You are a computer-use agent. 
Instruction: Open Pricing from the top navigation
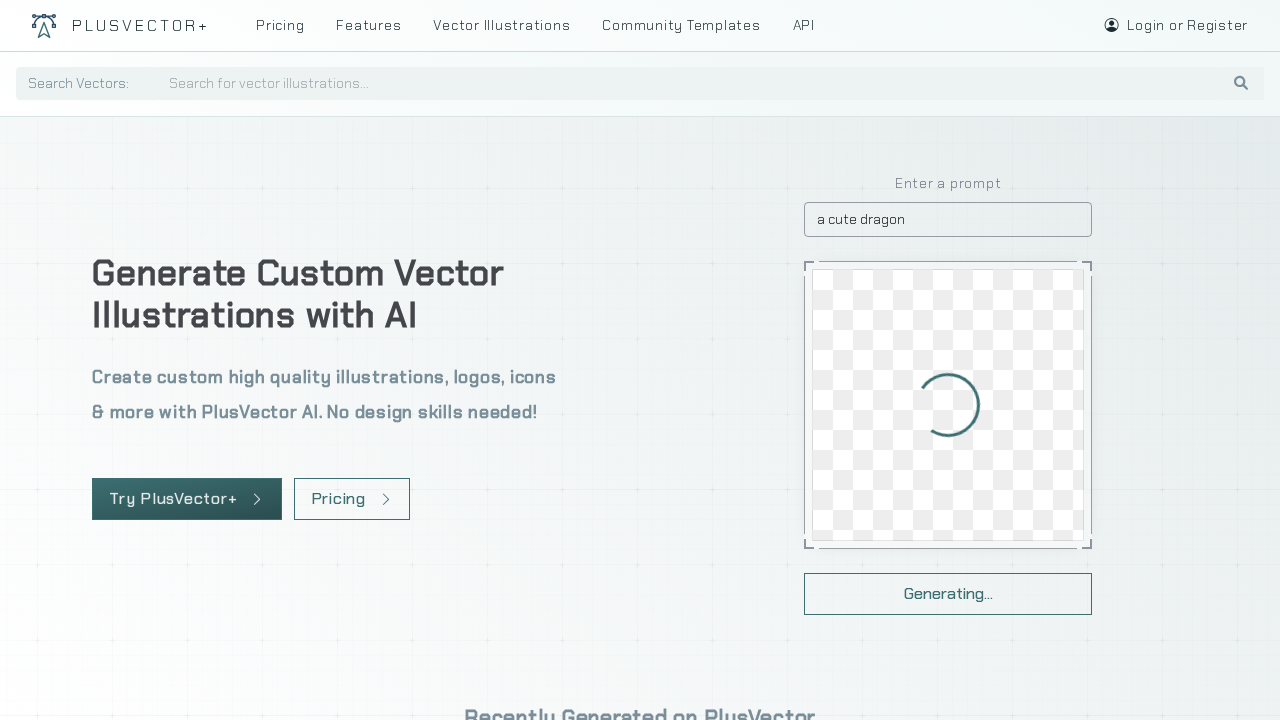(280, 26)
